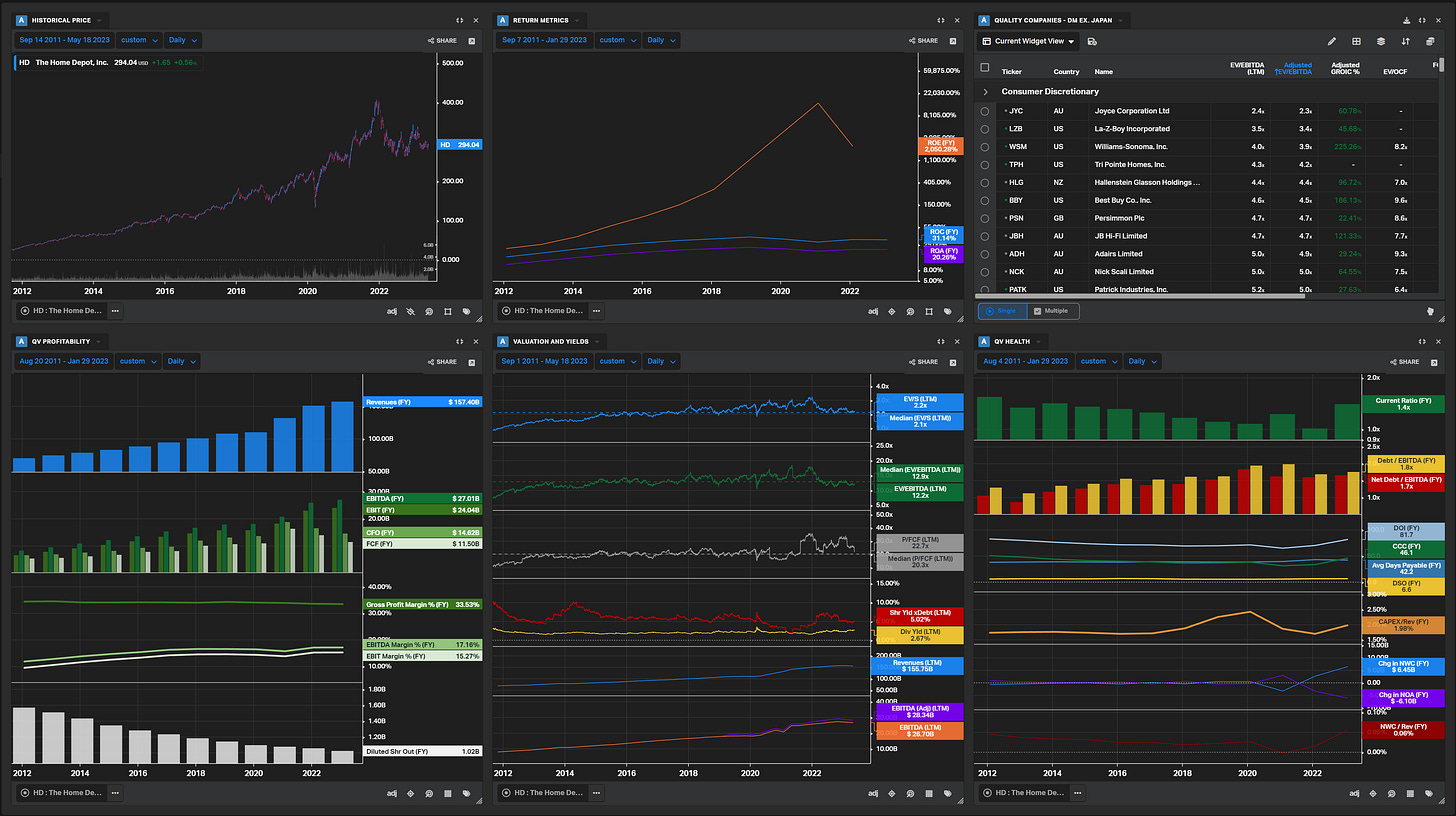The height and width of the screenshot is (816, 1456).
Task: Click SHARE in the Return Metrics widget
Action: coord(923,40)
